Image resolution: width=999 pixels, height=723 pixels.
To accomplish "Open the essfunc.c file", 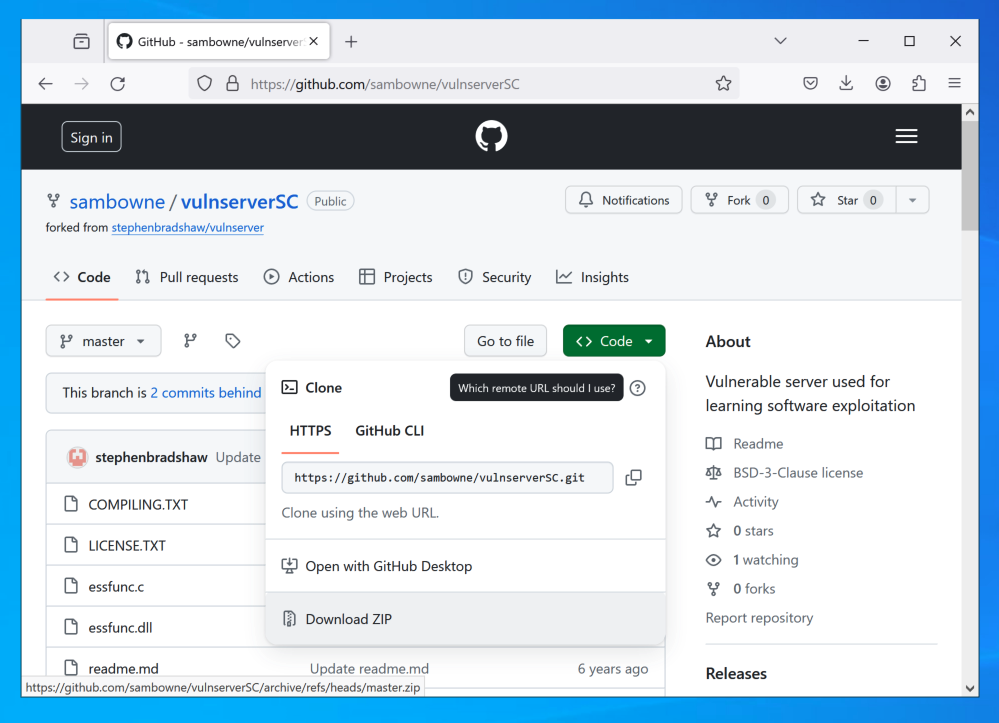I will (x=116, y=587).
